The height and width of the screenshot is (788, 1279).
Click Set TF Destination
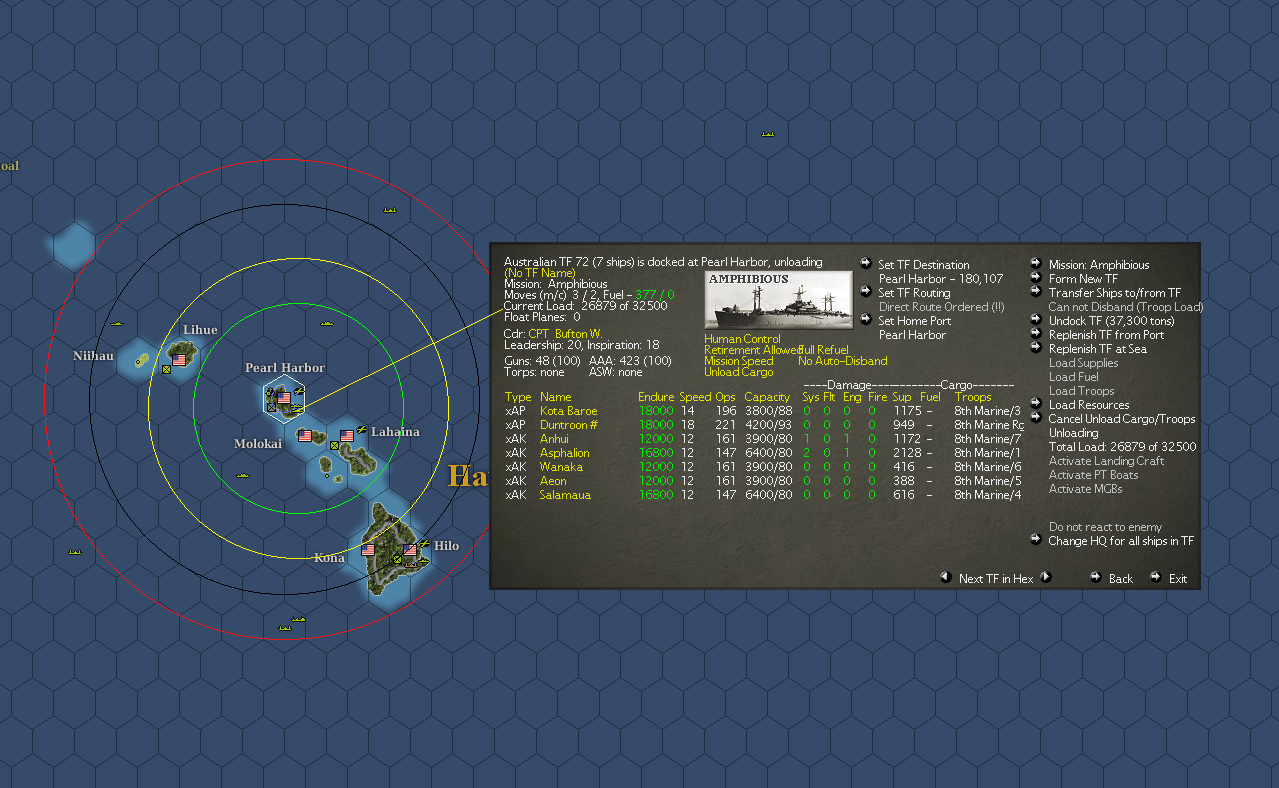(924, 265)
